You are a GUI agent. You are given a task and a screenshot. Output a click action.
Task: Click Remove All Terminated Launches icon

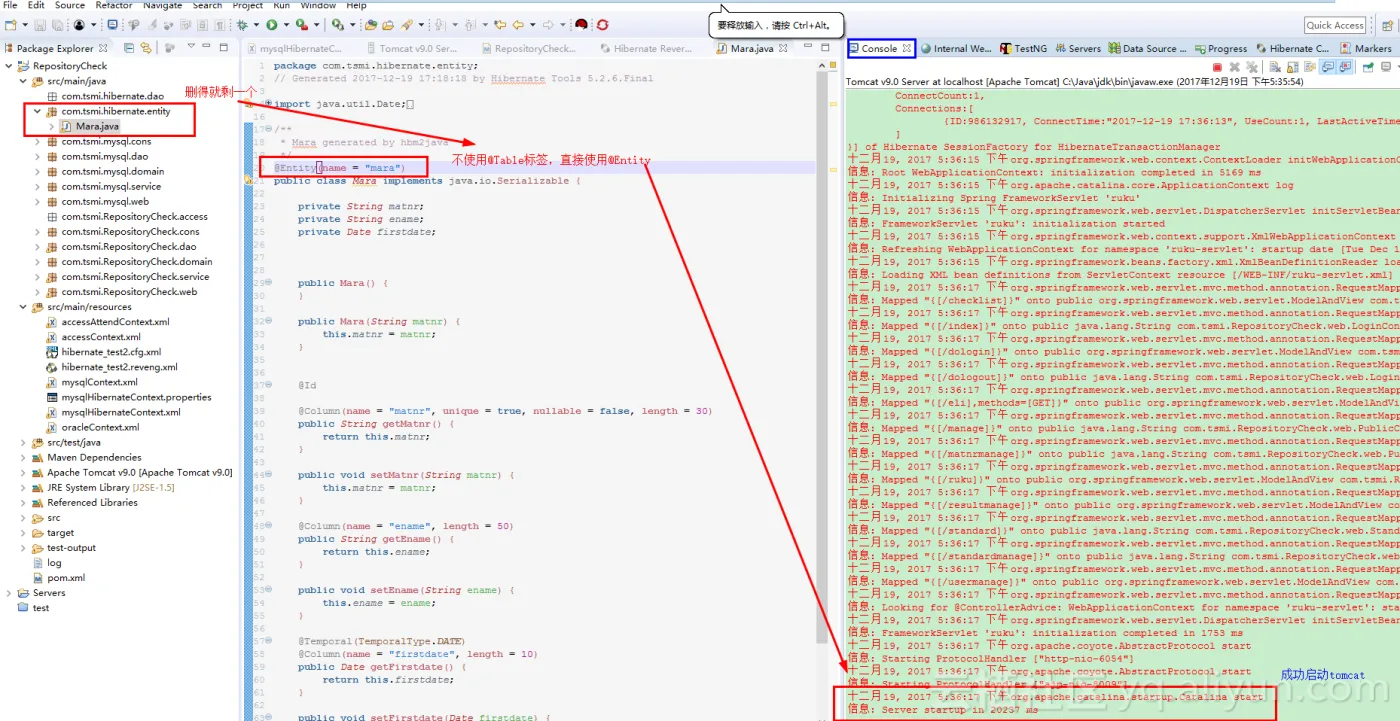click(x=1252, y=67)
